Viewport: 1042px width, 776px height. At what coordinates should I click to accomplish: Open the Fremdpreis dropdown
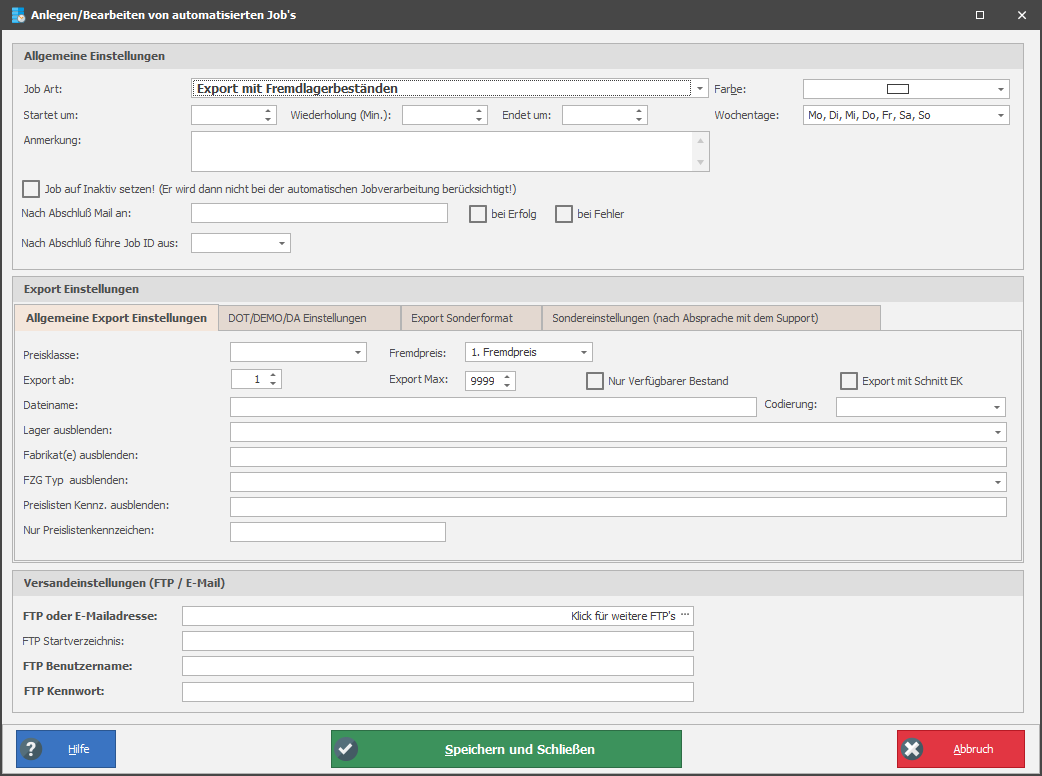584,352
